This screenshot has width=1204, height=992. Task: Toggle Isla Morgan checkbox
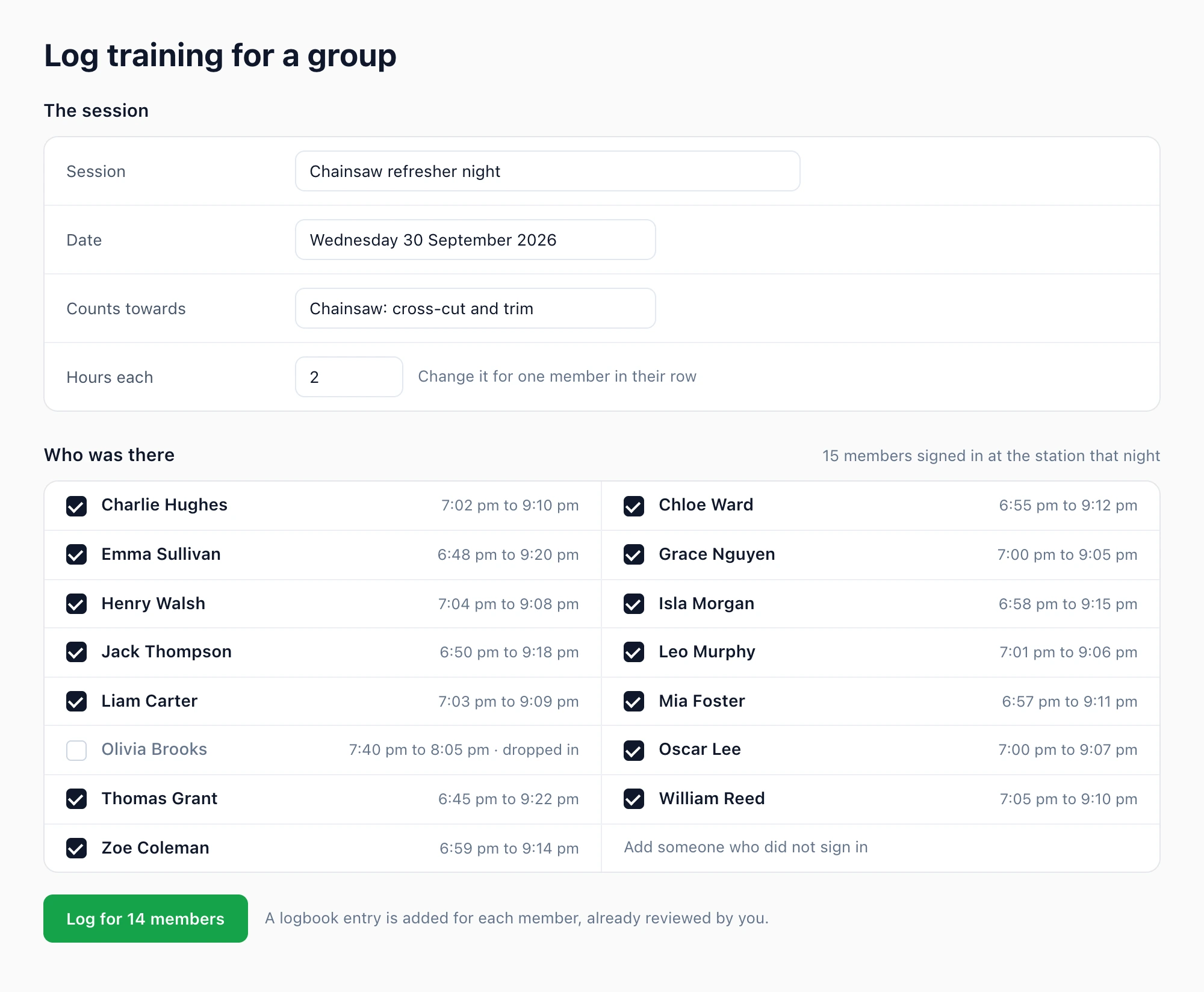pyautogui.click(x=634, y=604)
